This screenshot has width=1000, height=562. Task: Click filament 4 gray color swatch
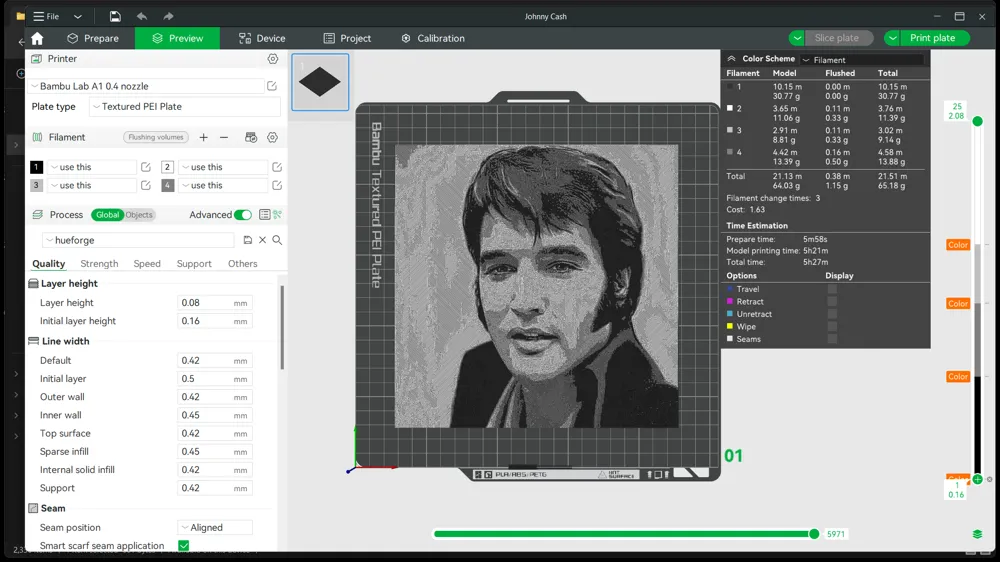(x=167, y=186)
